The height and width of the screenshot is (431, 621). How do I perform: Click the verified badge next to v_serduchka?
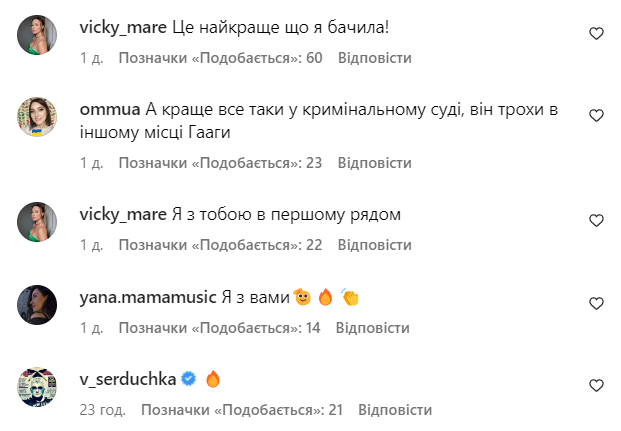tap(187, 379)
